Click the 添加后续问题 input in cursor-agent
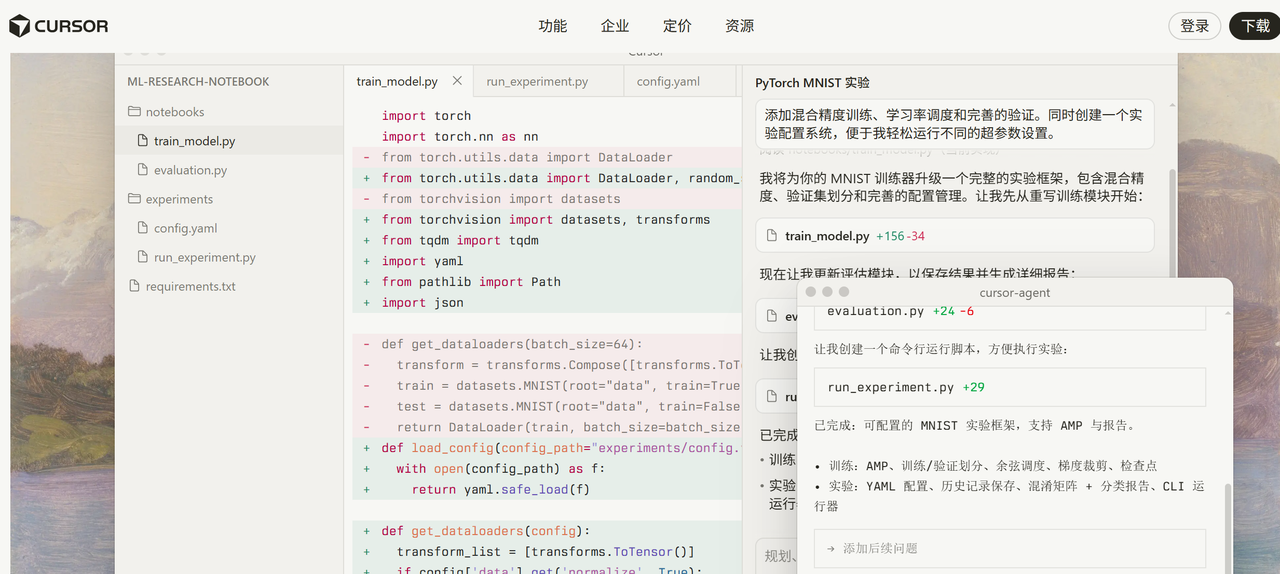 point(1009,548)
